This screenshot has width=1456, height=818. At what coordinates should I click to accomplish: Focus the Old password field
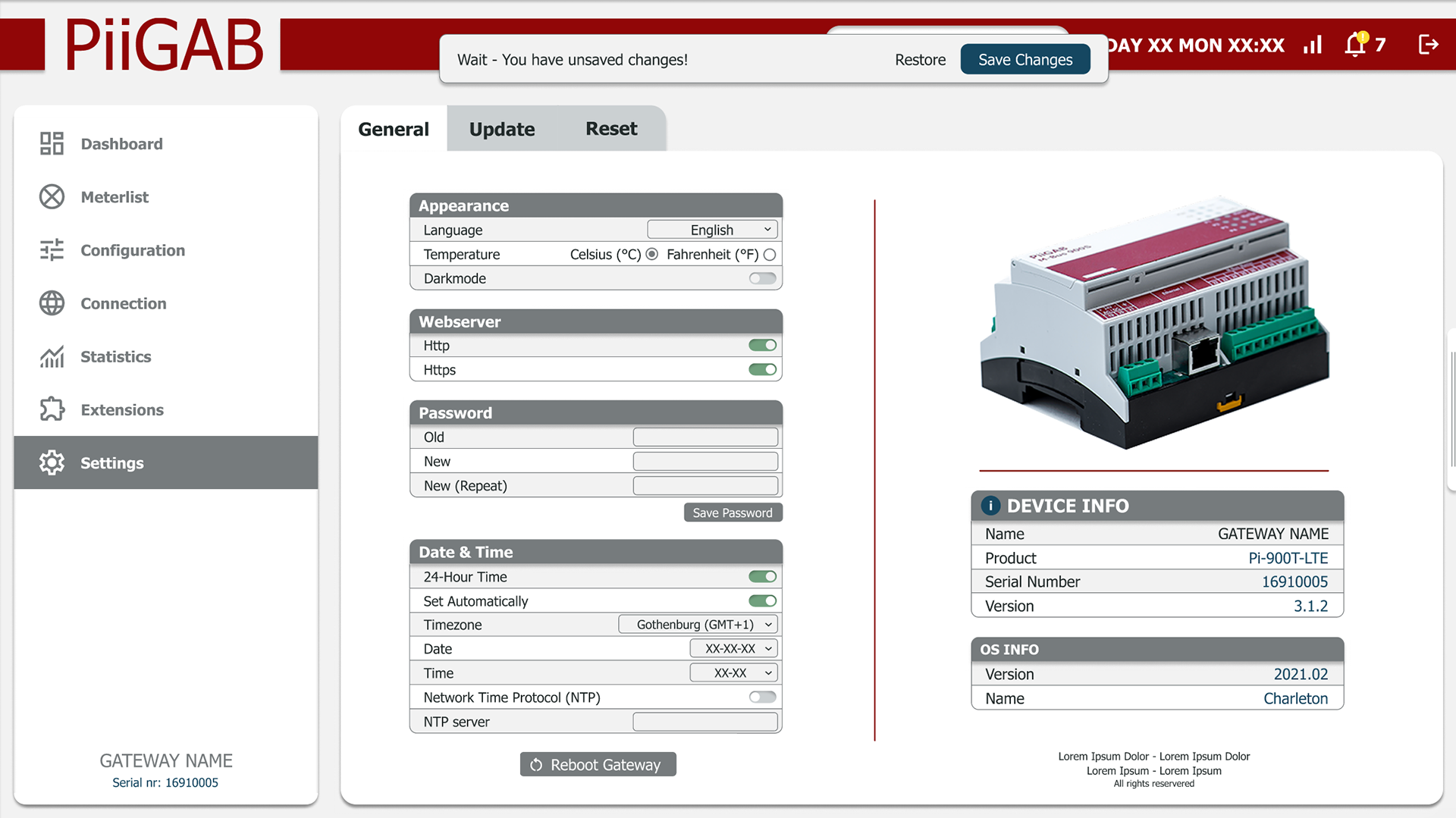(705, 437)
